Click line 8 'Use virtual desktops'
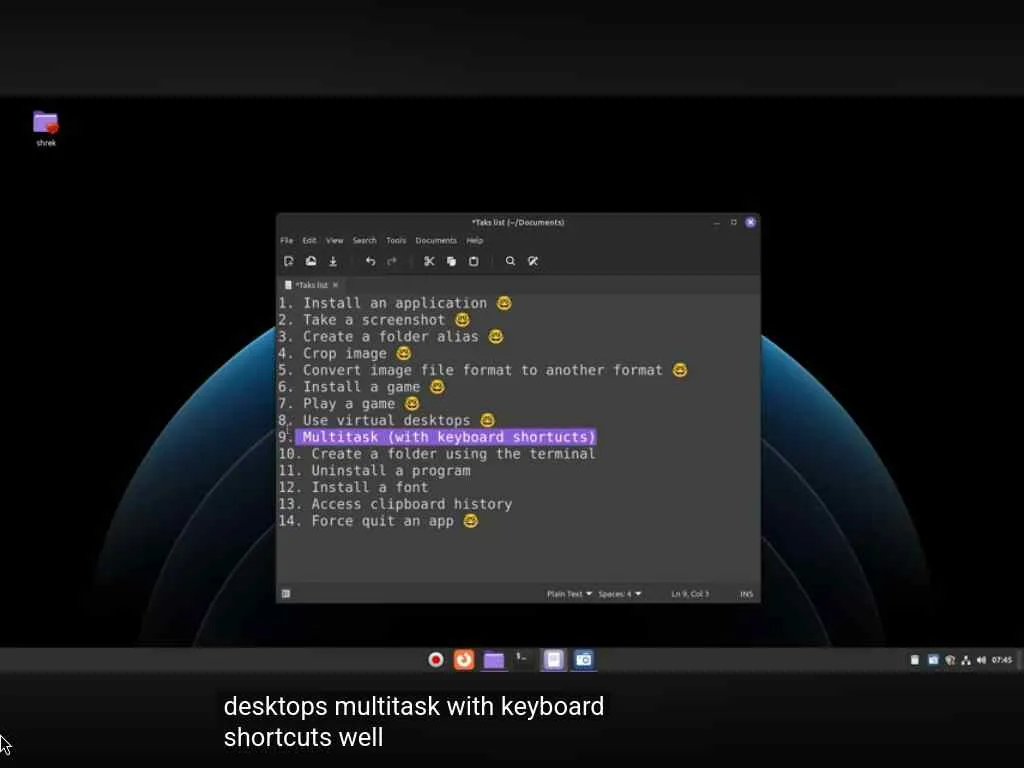This screenshot has width=1024, height=768. click(387, 421)
